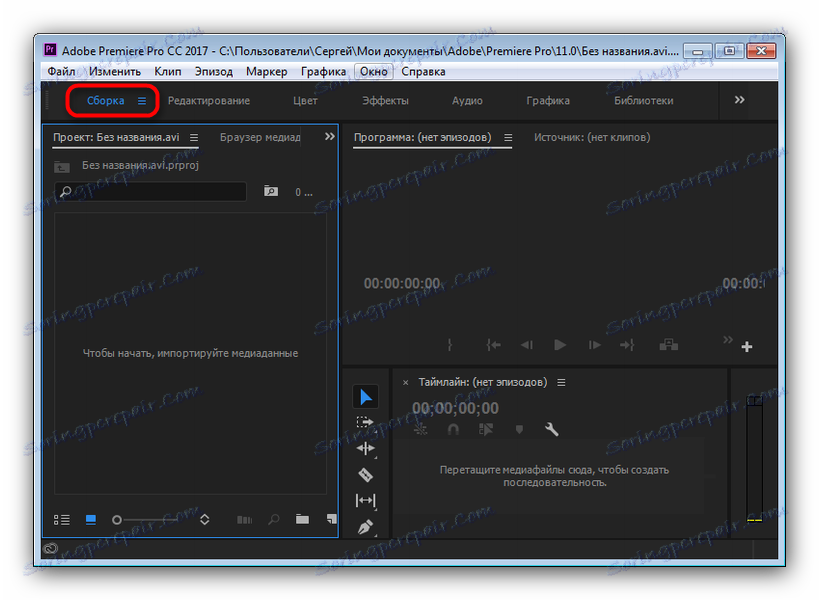This screenshot has width=819, height=600.
Task: Select the Slip tool
Action: click(x=365, y=501)
